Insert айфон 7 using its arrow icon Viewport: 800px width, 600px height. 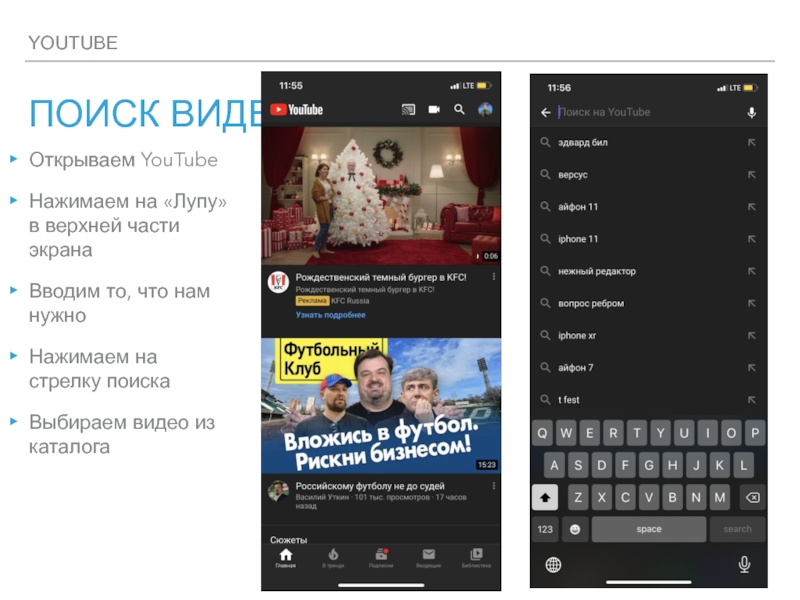point(752,367)
